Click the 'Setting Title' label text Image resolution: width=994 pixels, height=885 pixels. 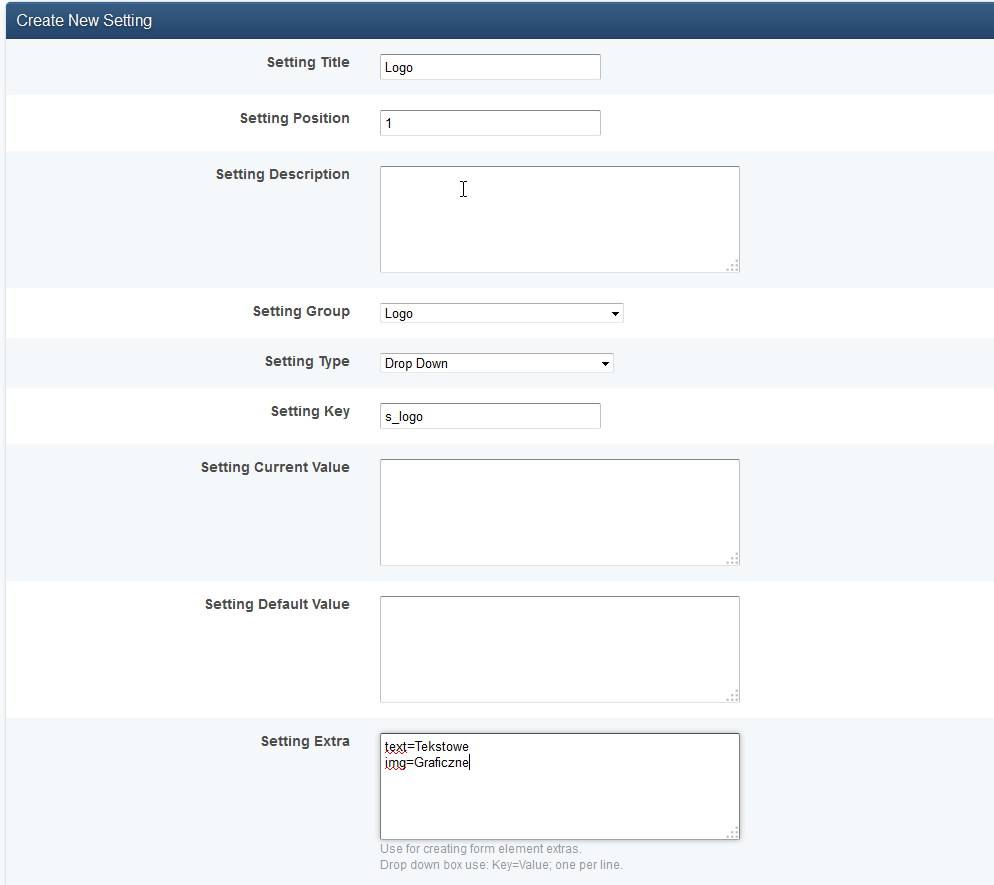[308, 62]
